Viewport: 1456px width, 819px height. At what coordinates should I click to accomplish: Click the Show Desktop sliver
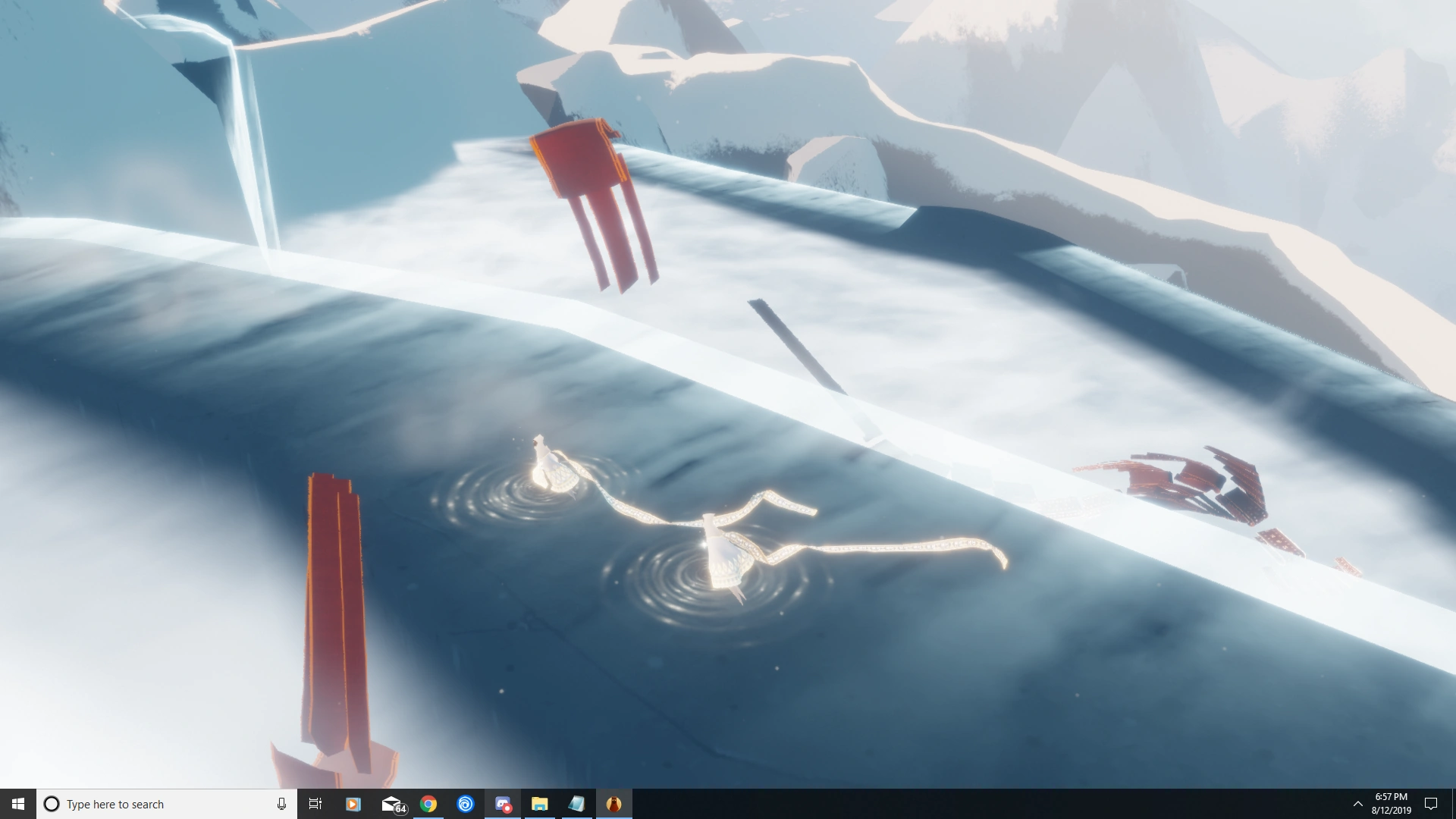(1453, 804)
